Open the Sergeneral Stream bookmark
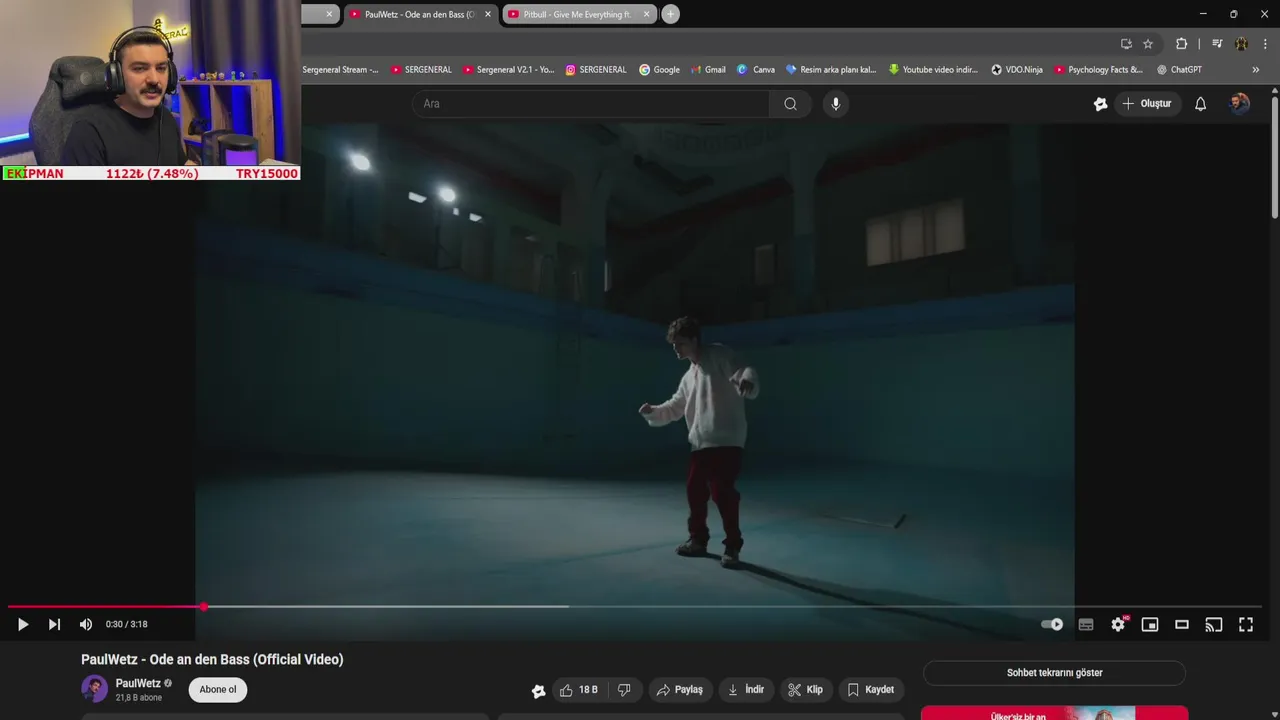The image size is (1280, 720). coord(340,70)
